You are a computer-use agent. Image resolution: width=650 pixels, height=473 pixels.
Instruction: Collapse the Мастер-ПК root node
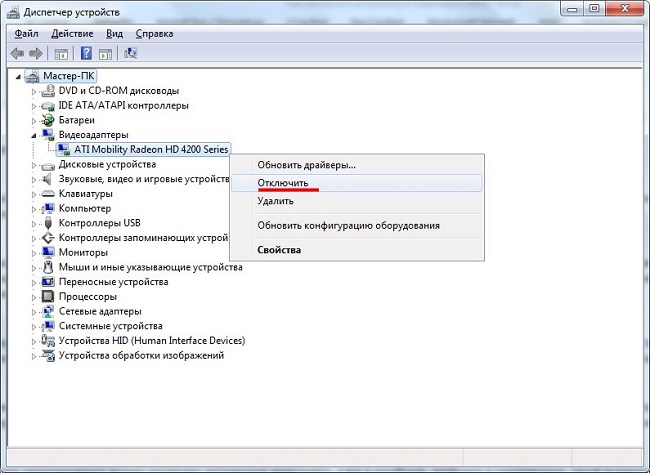tap(18, 77)
